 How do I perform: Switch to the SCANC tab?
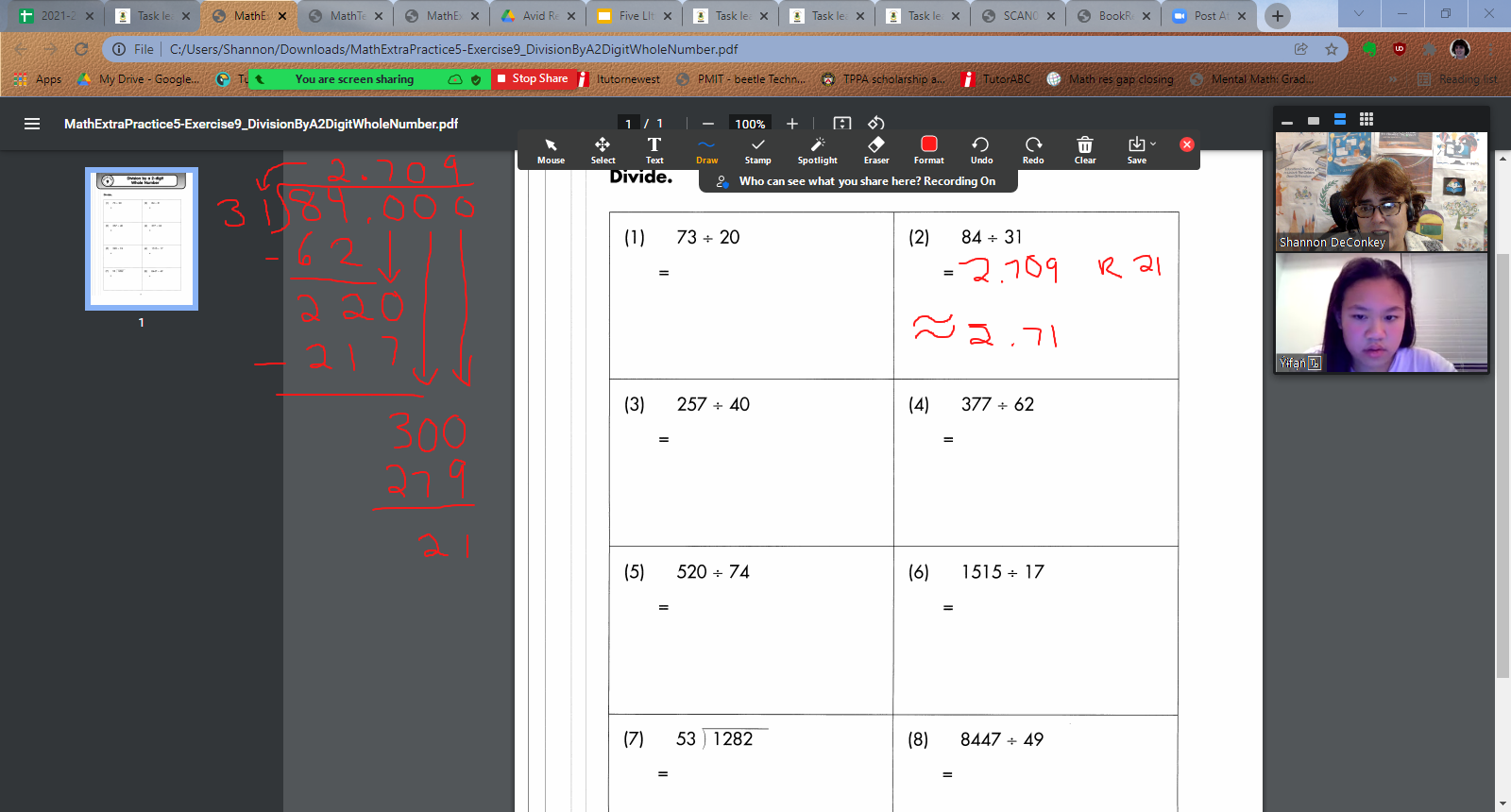click(x=1019, y=16)
